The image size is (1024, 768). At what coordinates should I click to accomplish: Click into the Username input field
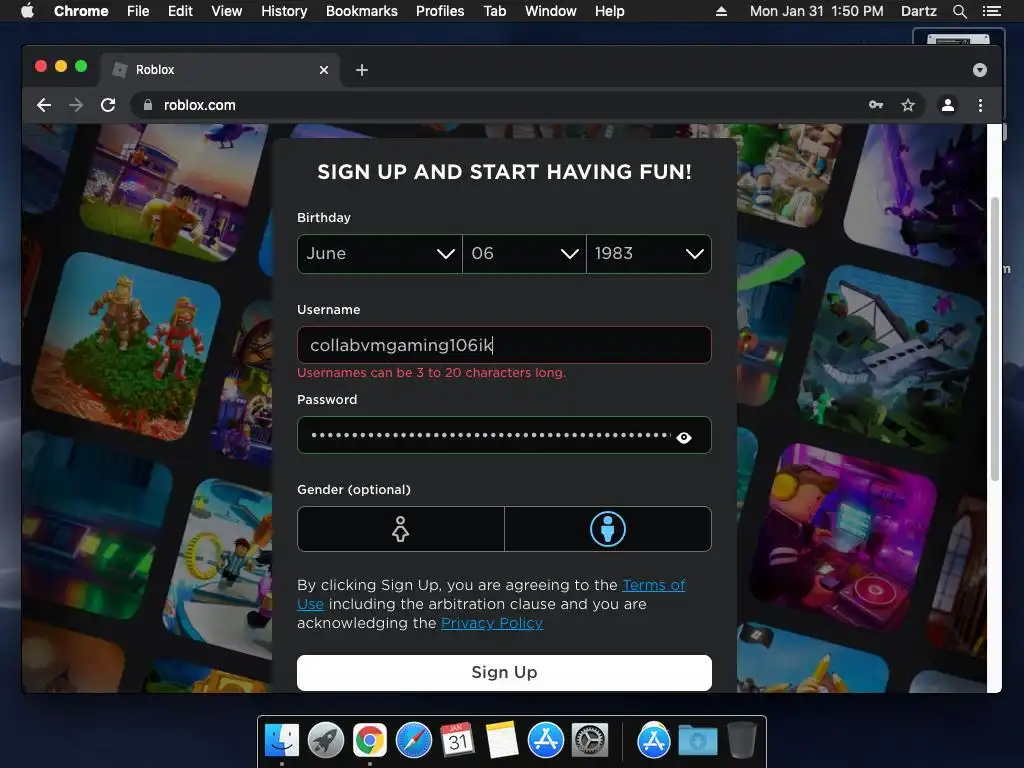(504, 345)
